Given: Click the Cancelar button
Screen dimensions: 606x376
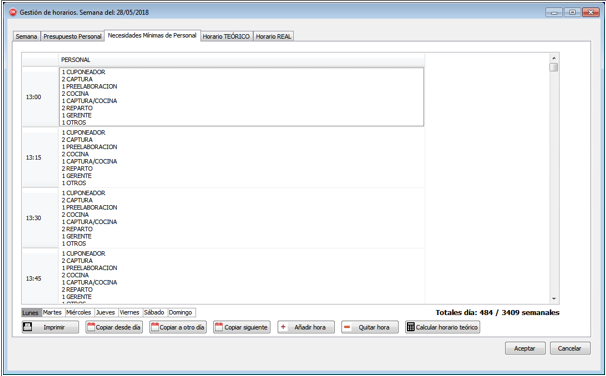Looking at the screenshot, I should click(569, 348).
